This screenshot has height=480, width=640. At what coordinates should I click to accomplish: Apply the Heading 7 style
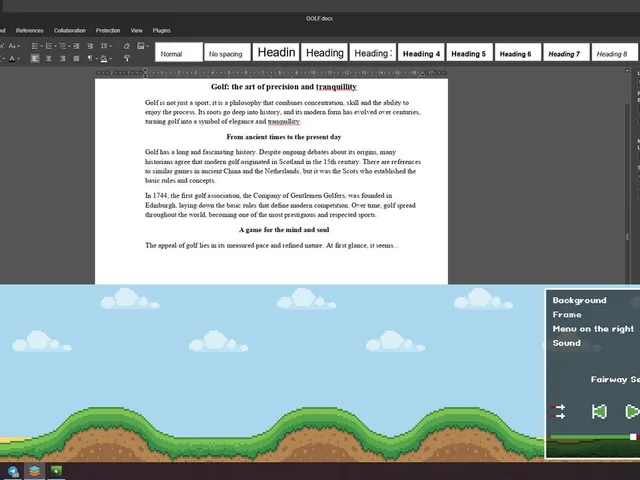tap(566, 52)
